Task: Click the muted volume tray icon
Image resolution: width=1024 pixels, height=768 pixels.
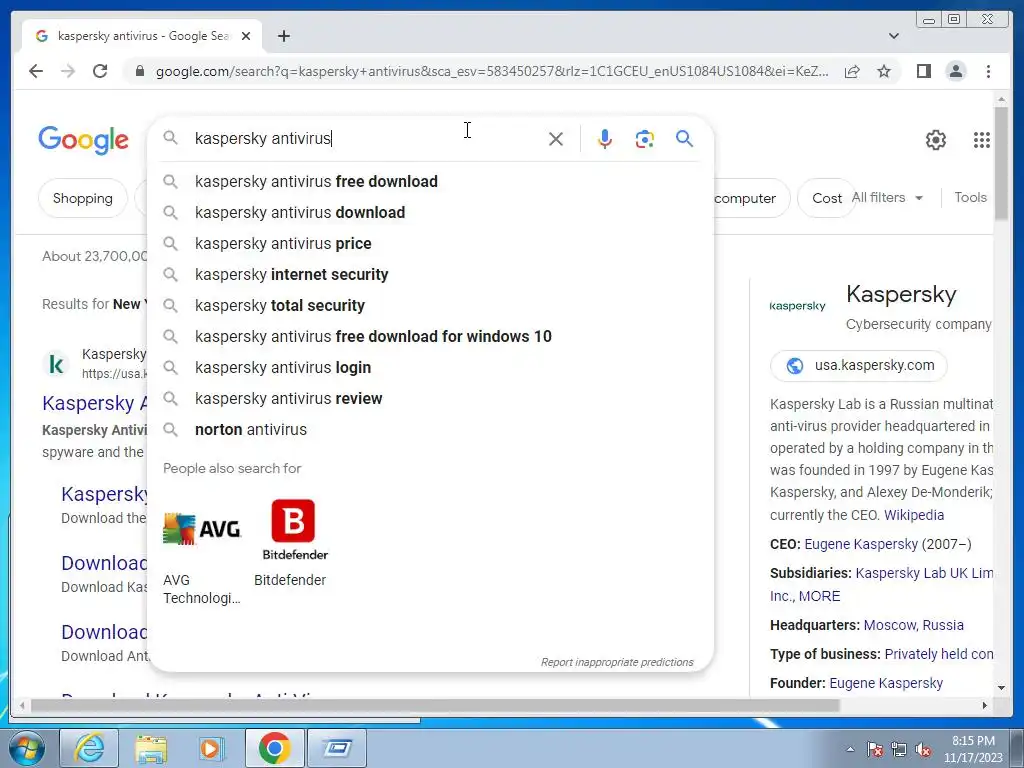Action: [x=923, y=749]
